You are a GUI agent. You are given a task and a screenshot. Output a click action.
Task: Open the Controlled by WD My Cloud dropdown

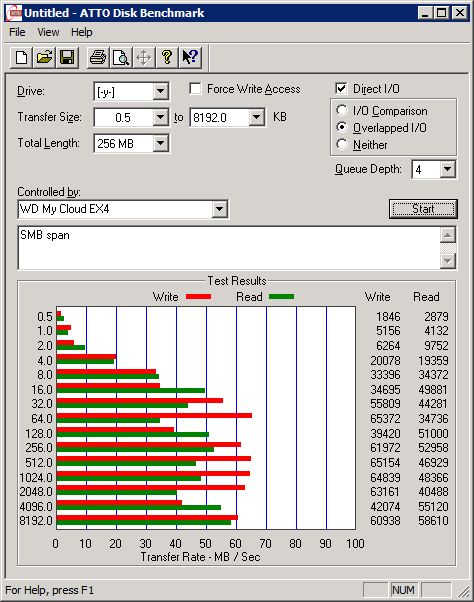[x=219, y=209]
